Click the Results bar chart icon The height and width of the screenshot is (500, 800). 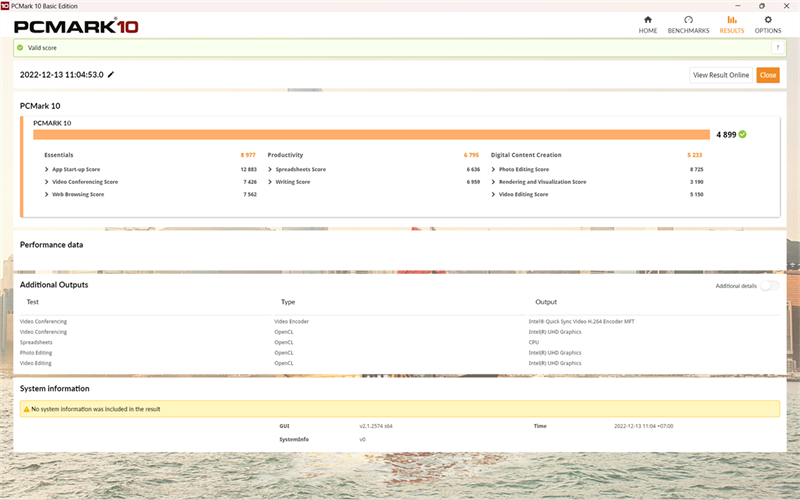coord(732,19)
